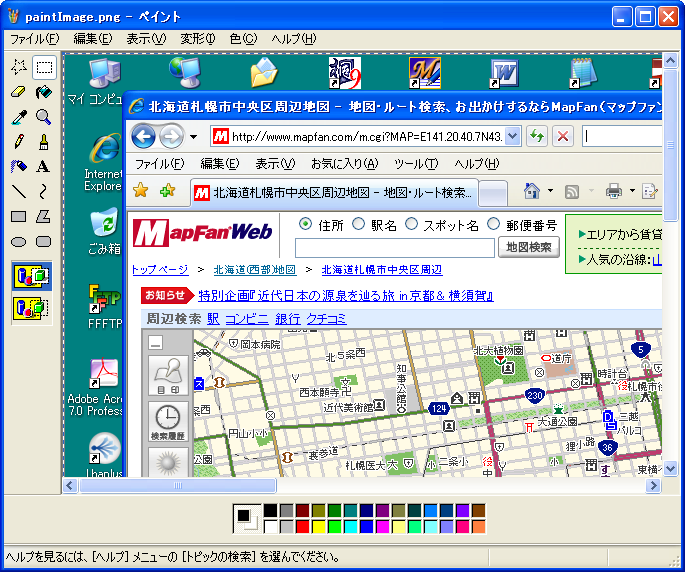Select the Line tool
The width and height of the screenshot is (685, 572).
click(19, 191)
